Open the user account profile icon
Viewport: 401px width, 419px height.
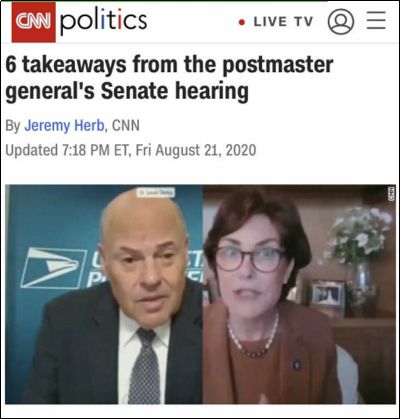tap(341, 22)
